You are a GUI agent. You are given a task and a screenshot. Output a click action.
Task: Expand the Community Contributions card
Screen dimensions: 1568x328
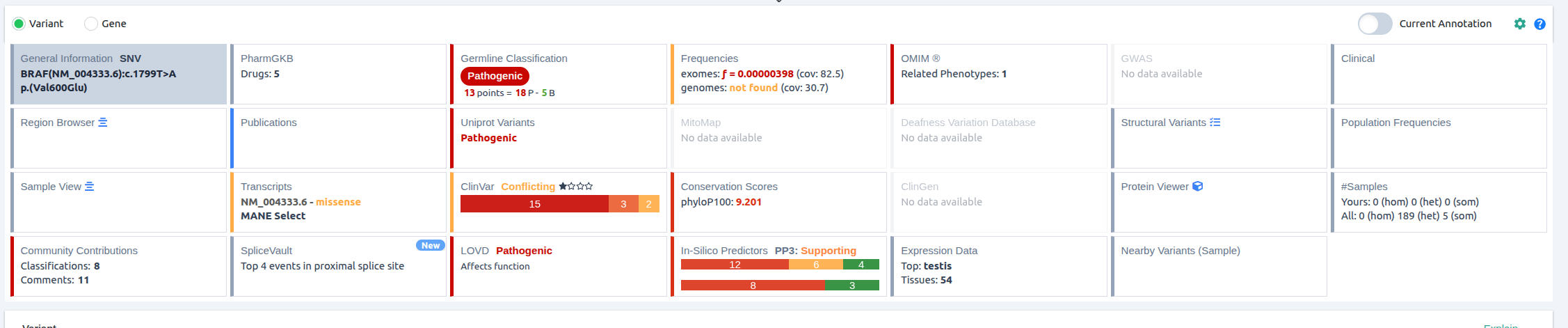119,266
